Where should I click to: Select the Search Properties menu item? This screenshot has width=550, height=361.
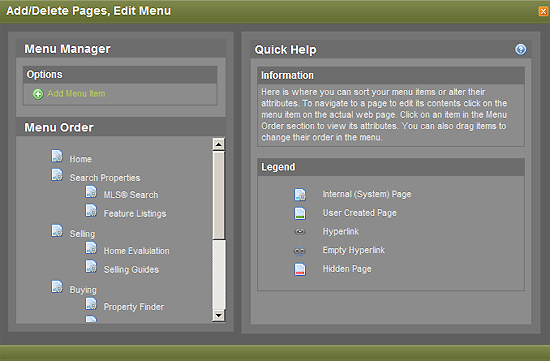tap(105, 178)
